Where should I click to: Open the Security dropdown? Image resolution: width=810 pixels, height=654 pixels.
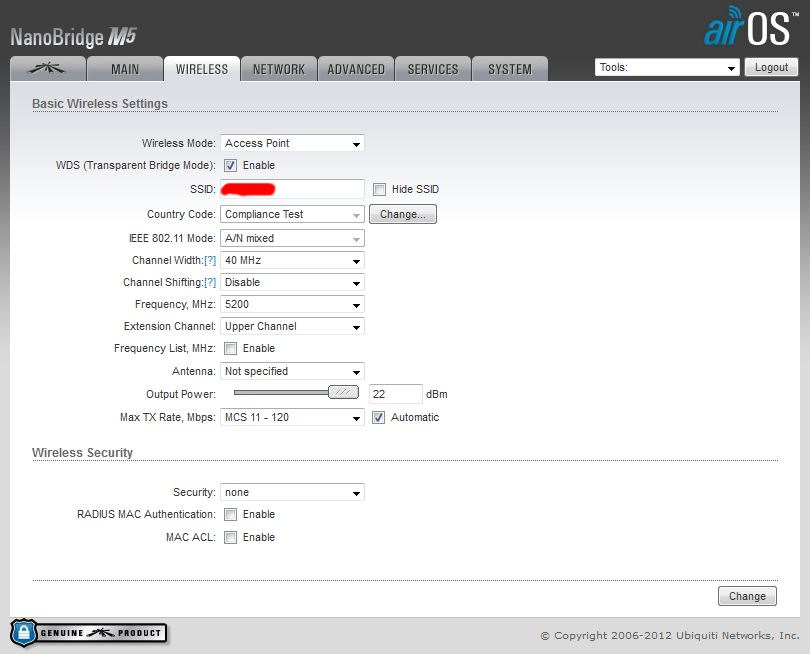[292, 492]
